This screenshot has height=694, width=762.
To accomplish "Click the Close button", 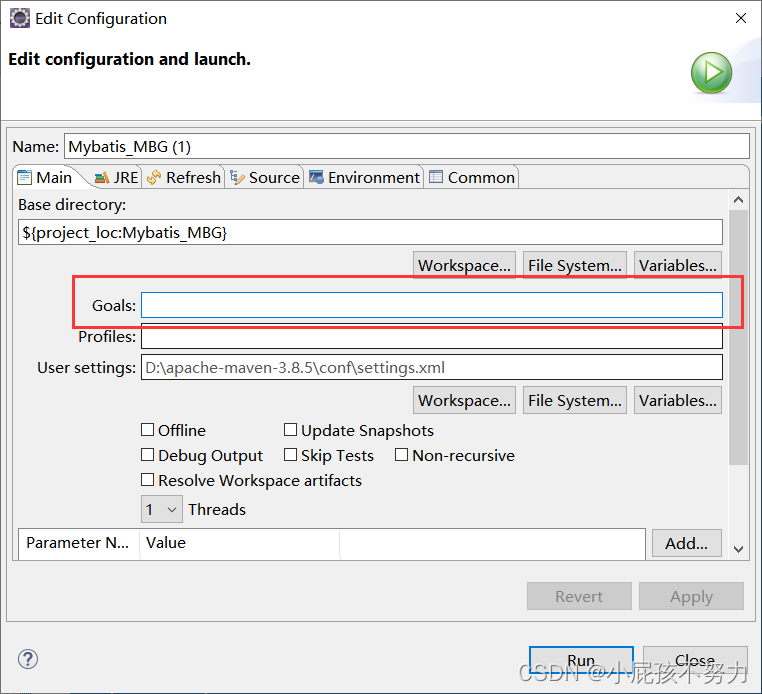I will 694,660.
